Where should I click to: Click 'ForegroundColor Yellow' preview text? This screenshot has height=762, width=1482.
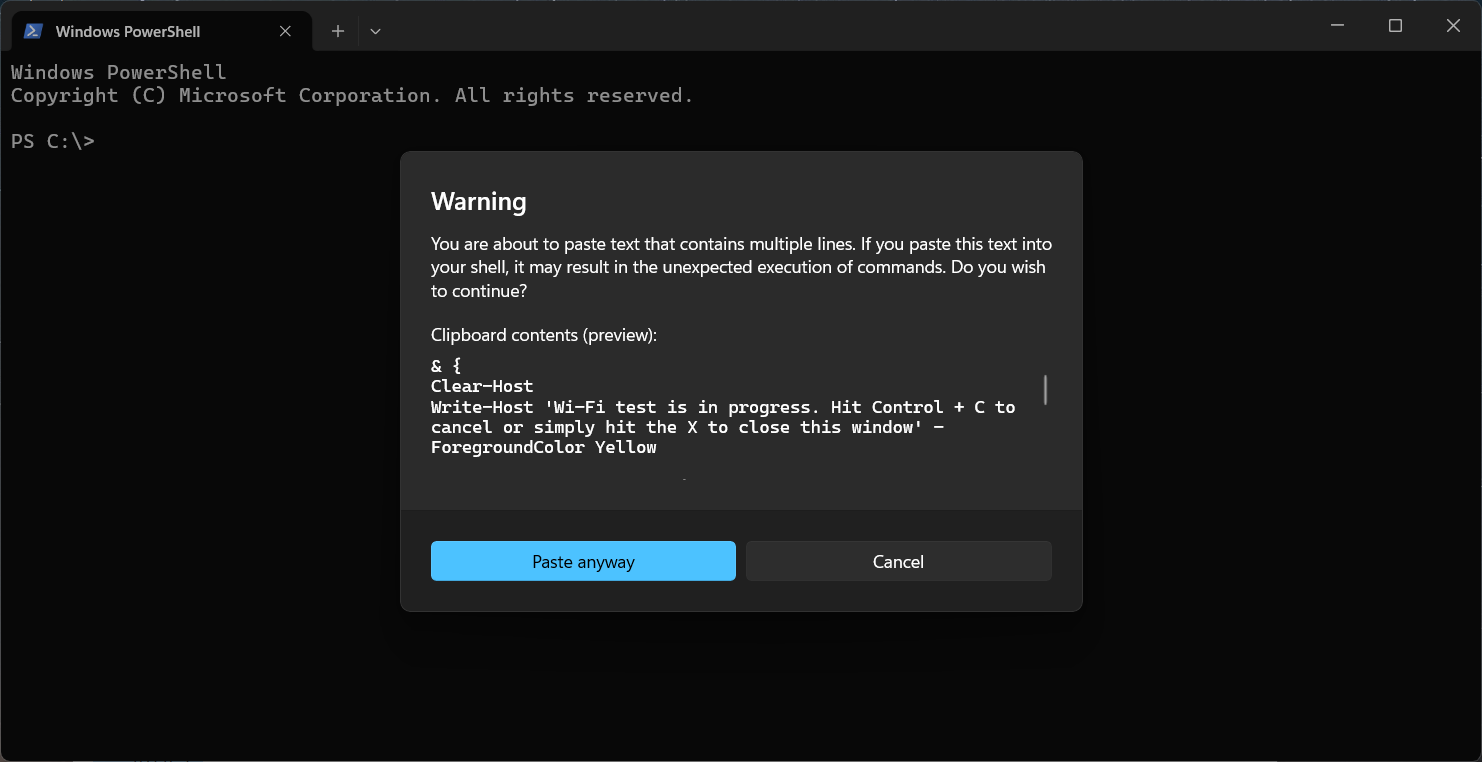click(544, 447)
